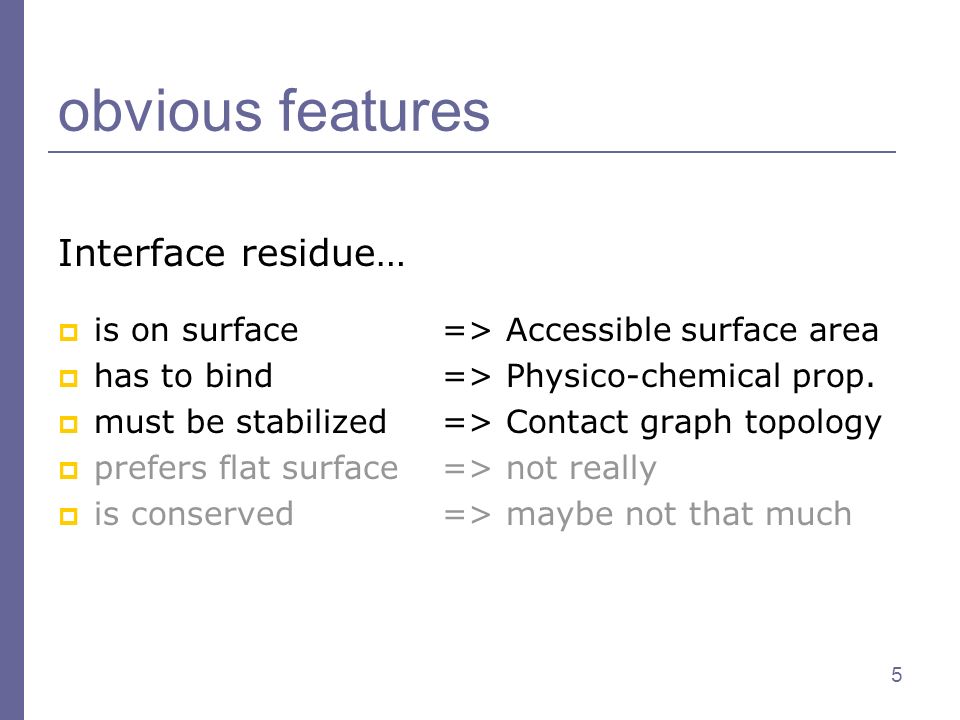Click the greyed "is conserved" text
This screenshot has height=720, width=960.
coord(193,514)
